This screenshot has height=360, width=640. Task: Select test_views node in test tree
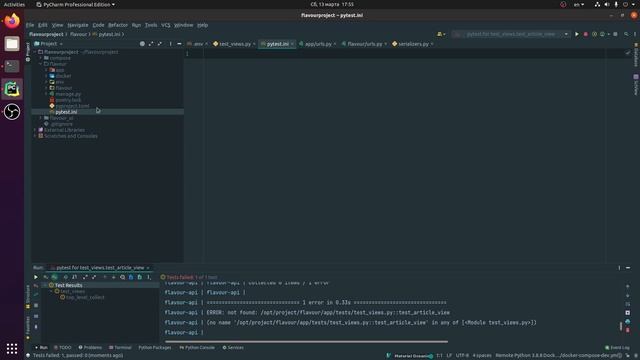pos(72,291)
